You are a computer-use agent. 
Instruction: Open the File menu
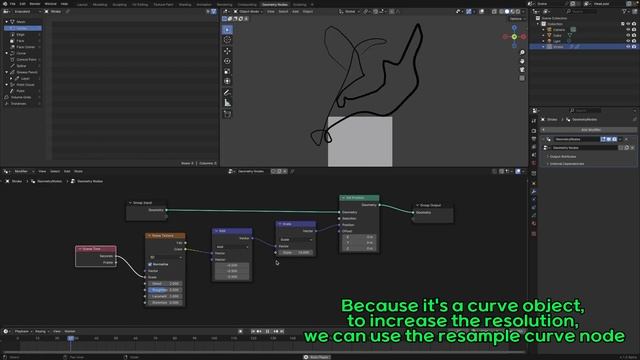tap(13, 4)
